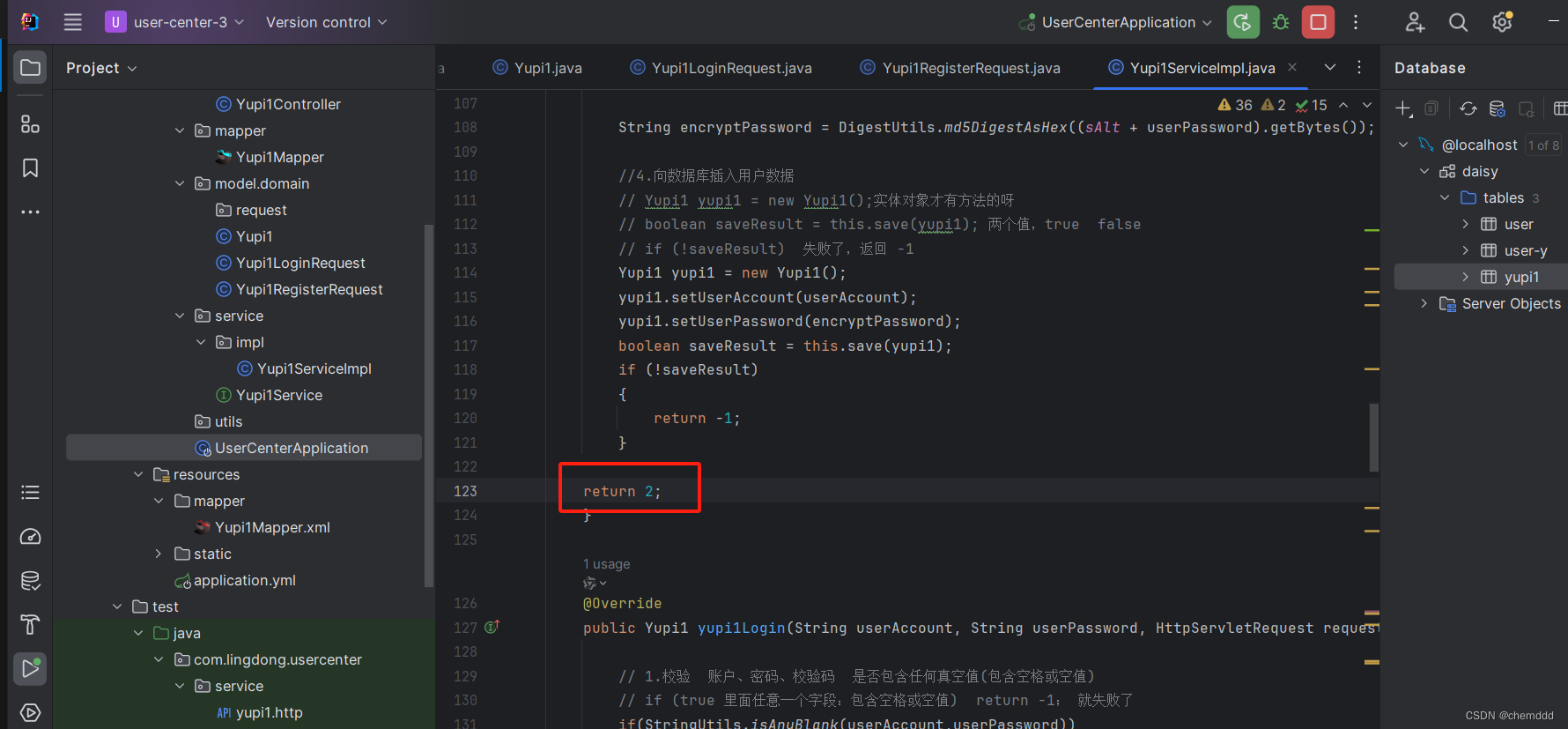Open the Run tool window icon

[x=30, y=668]
